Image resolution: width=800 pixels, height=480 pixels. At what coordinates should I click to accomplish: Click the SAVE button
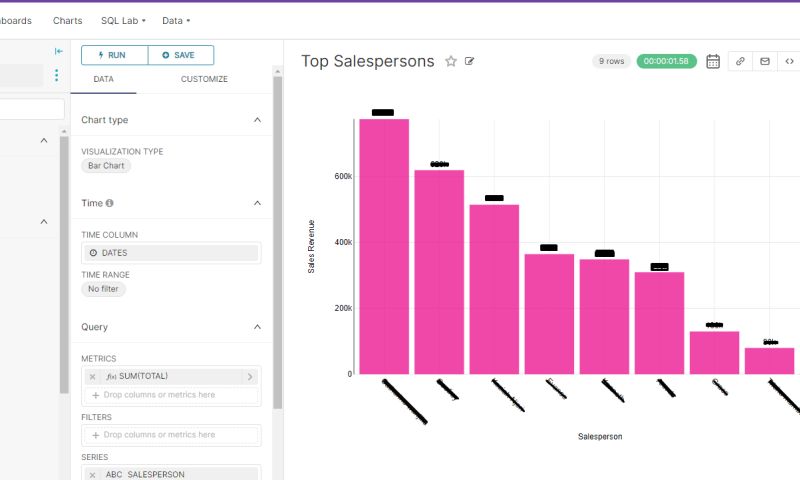click(180, 55)
